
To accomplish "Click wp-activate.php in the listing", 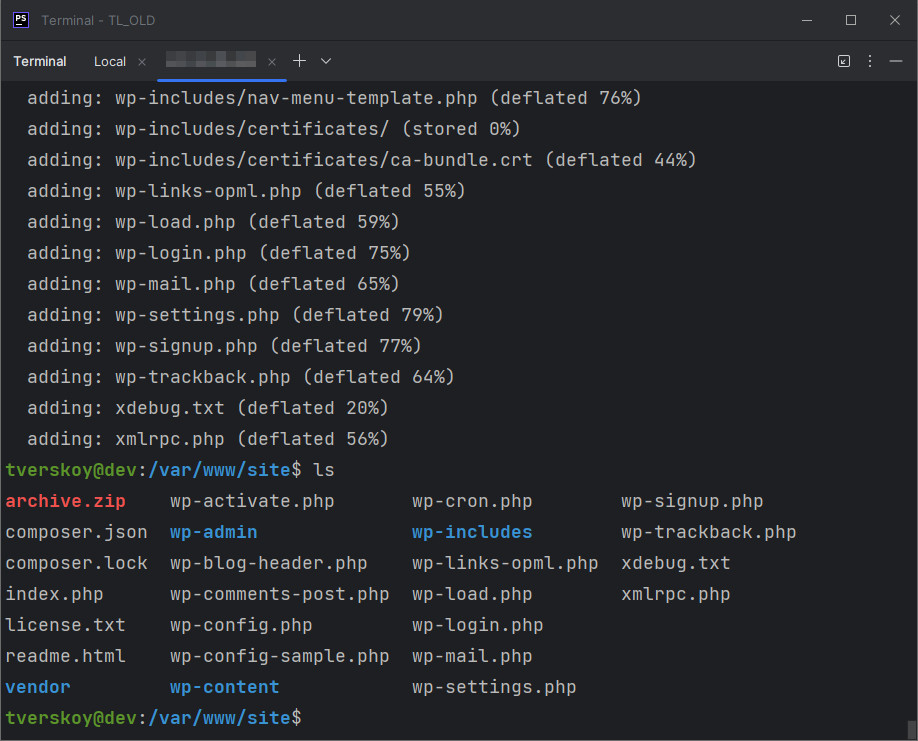I will 252,501.
